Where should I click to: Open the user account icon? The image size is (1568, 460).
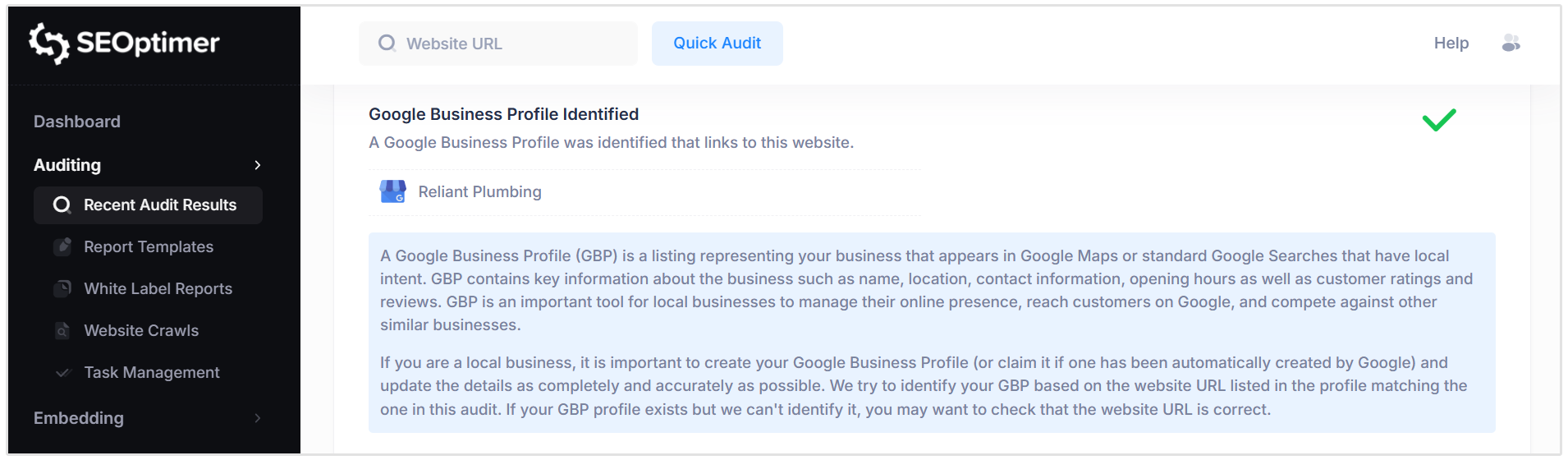click(x=1511, y=44)
